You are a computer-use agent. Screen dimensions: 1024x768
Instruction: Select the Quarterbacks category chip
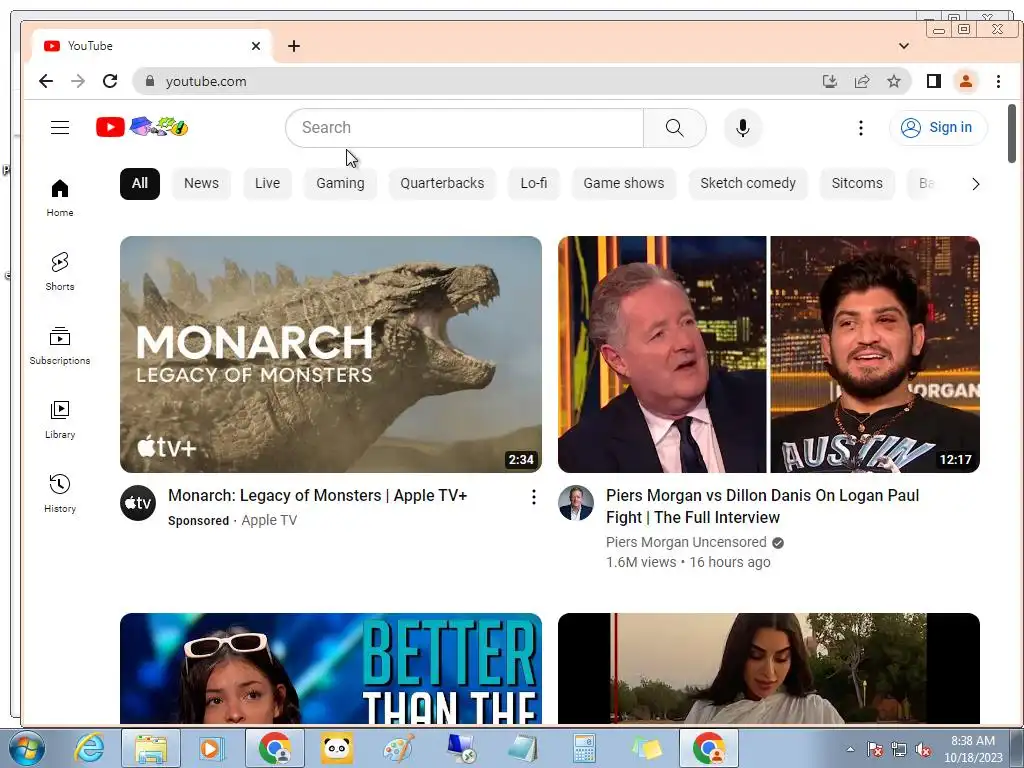[x=442, y=184]
